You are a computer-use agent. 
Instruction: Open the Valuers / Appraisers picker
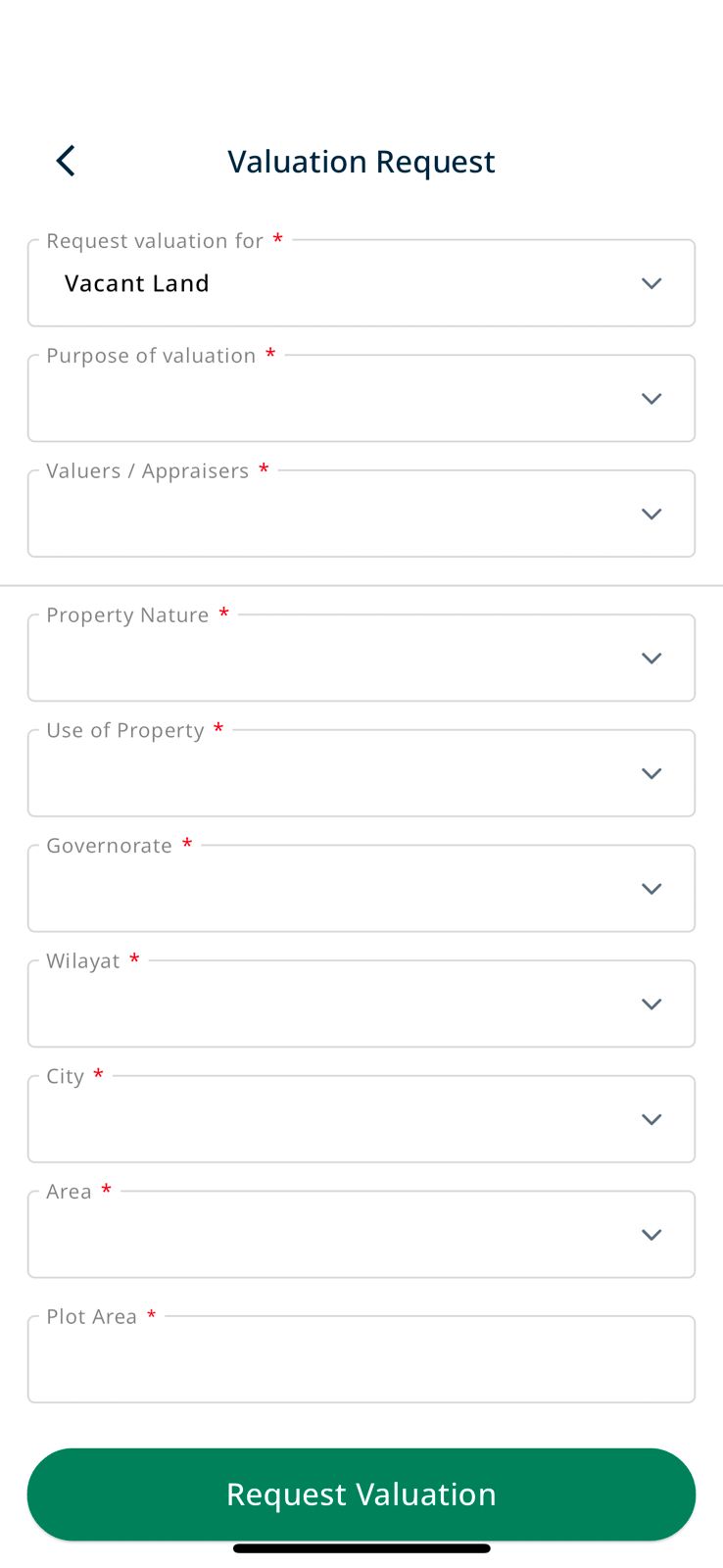[361, 514]
